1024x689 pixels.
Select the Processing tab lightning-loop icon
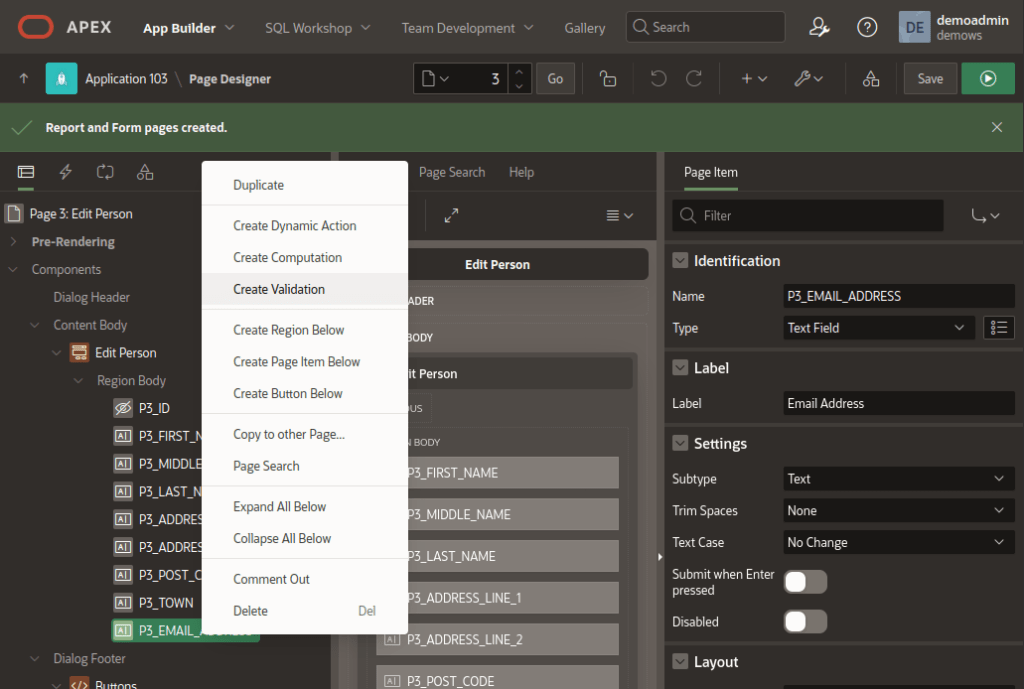[x=105, y=172]
